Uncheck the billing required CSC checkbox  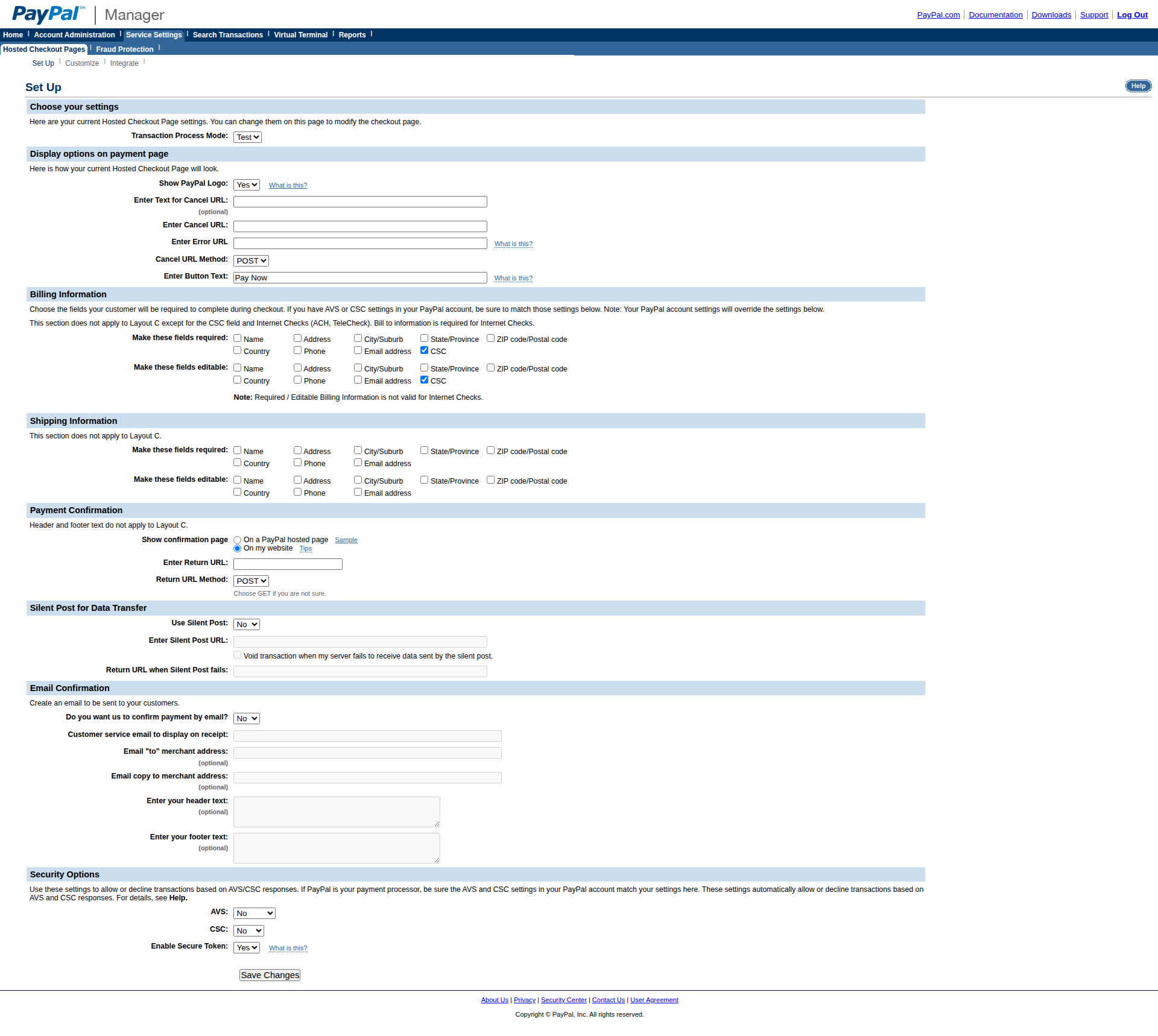click(425, 350)
